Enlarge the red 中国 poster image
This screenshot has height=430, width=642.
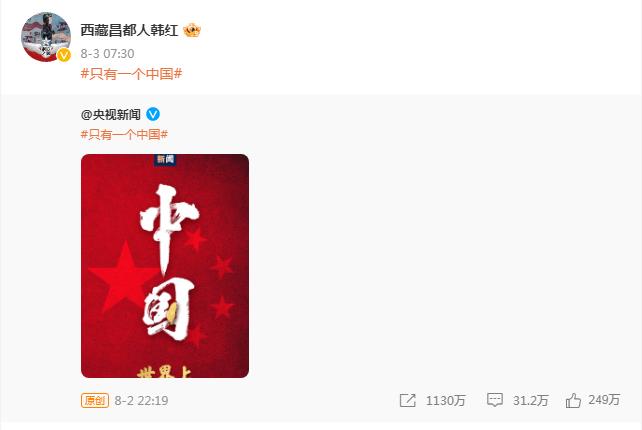click(x=165, y=266)
